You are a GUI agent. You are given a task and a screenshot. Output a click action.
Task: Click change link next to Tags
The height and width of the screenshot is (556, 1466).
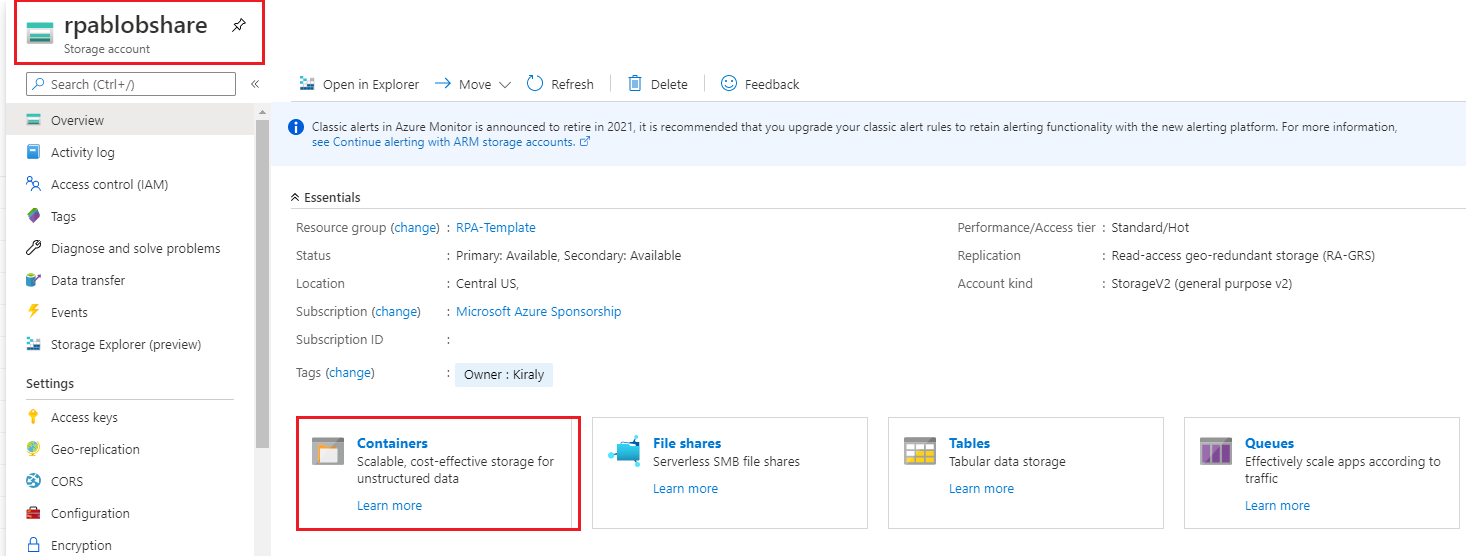(x=350, y=372)
